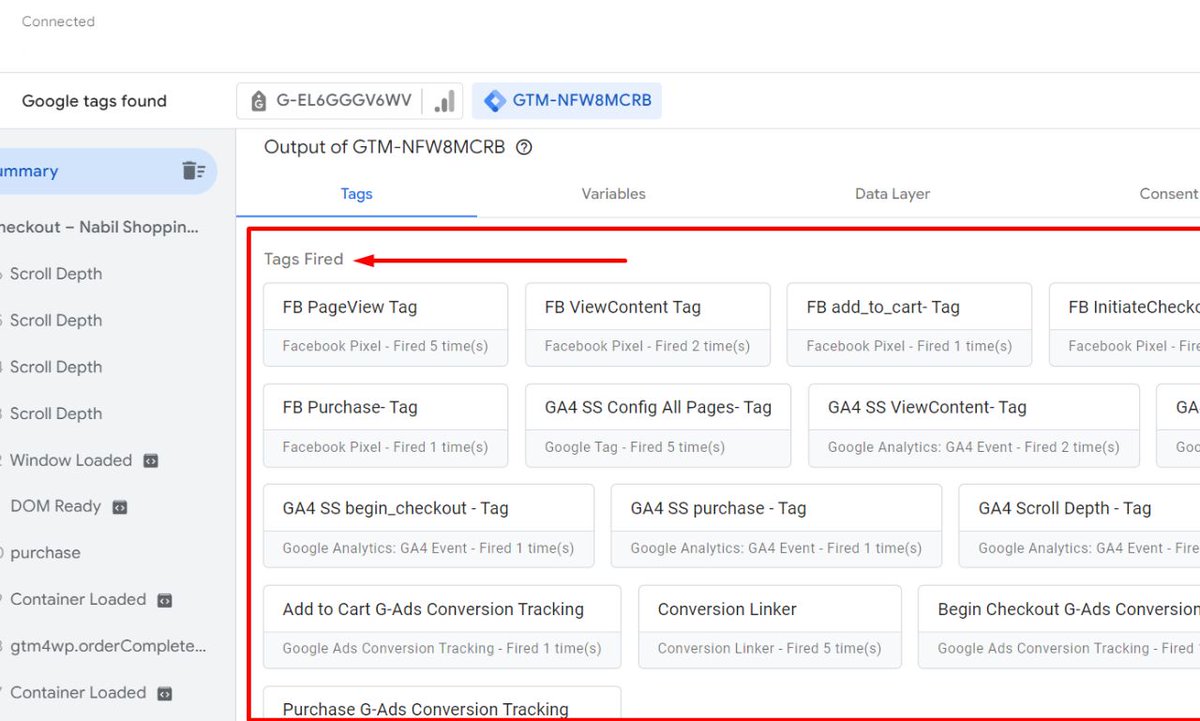Open GA4 SS begin_checkout - Tag card
Screen dimensions: 1200x721
(x=428, y=526)
